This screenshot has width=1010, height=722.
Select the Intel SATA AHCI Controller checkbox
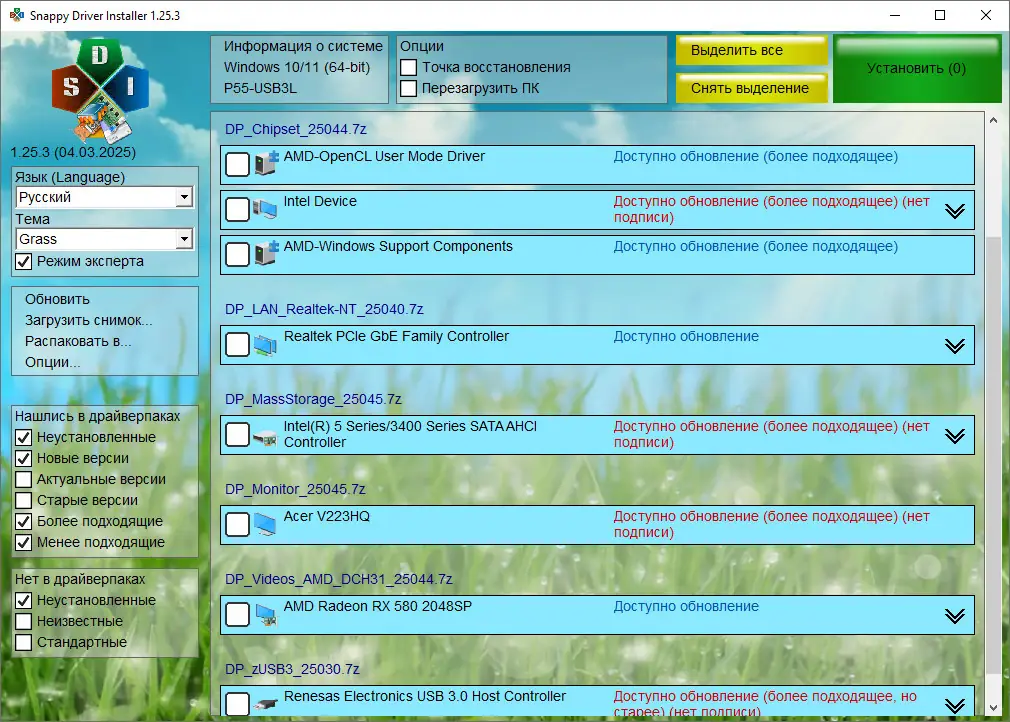coord(237,434)
